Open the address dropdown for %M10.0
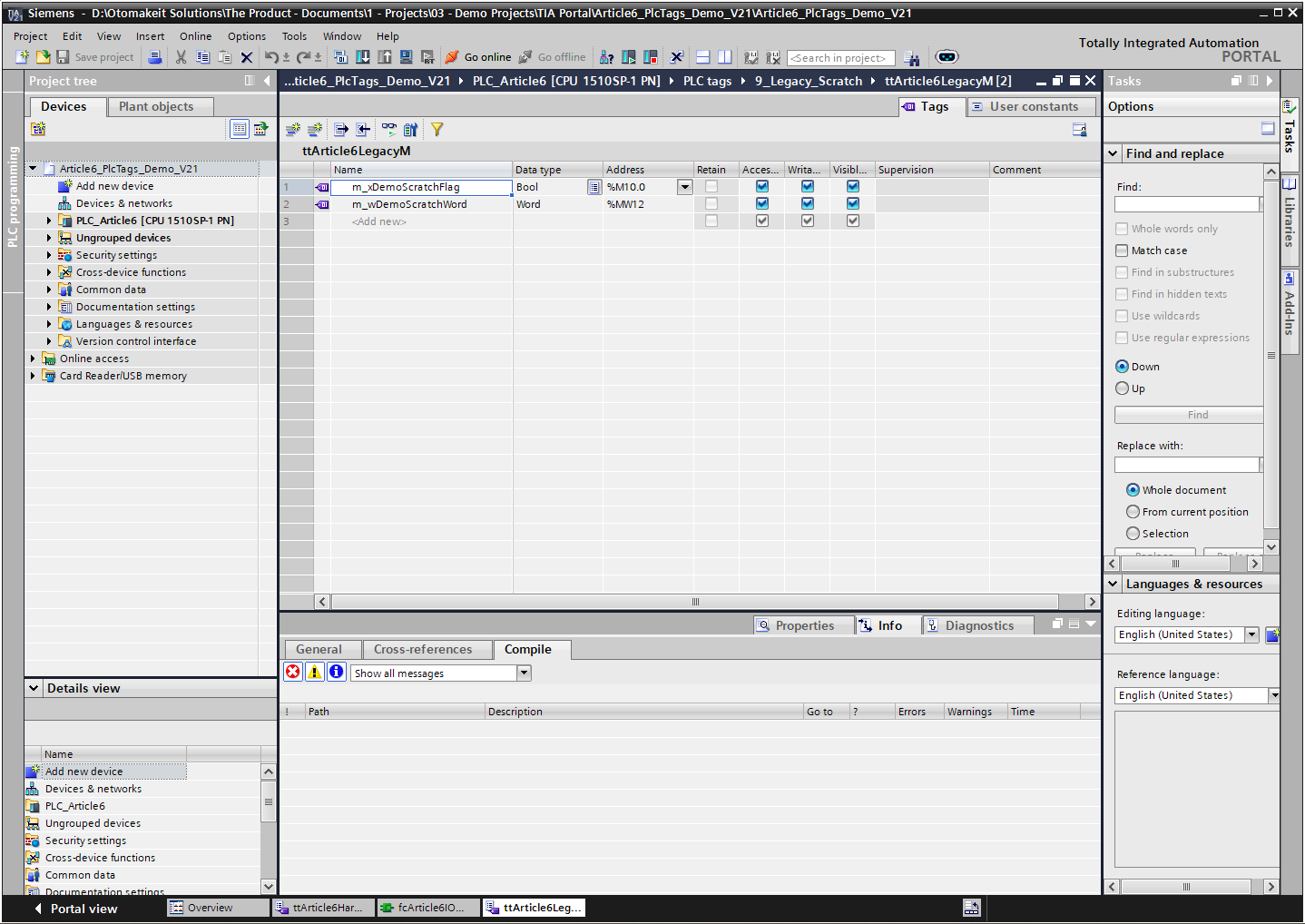Viewport: 1305px width, 924px height. (685, 187)
